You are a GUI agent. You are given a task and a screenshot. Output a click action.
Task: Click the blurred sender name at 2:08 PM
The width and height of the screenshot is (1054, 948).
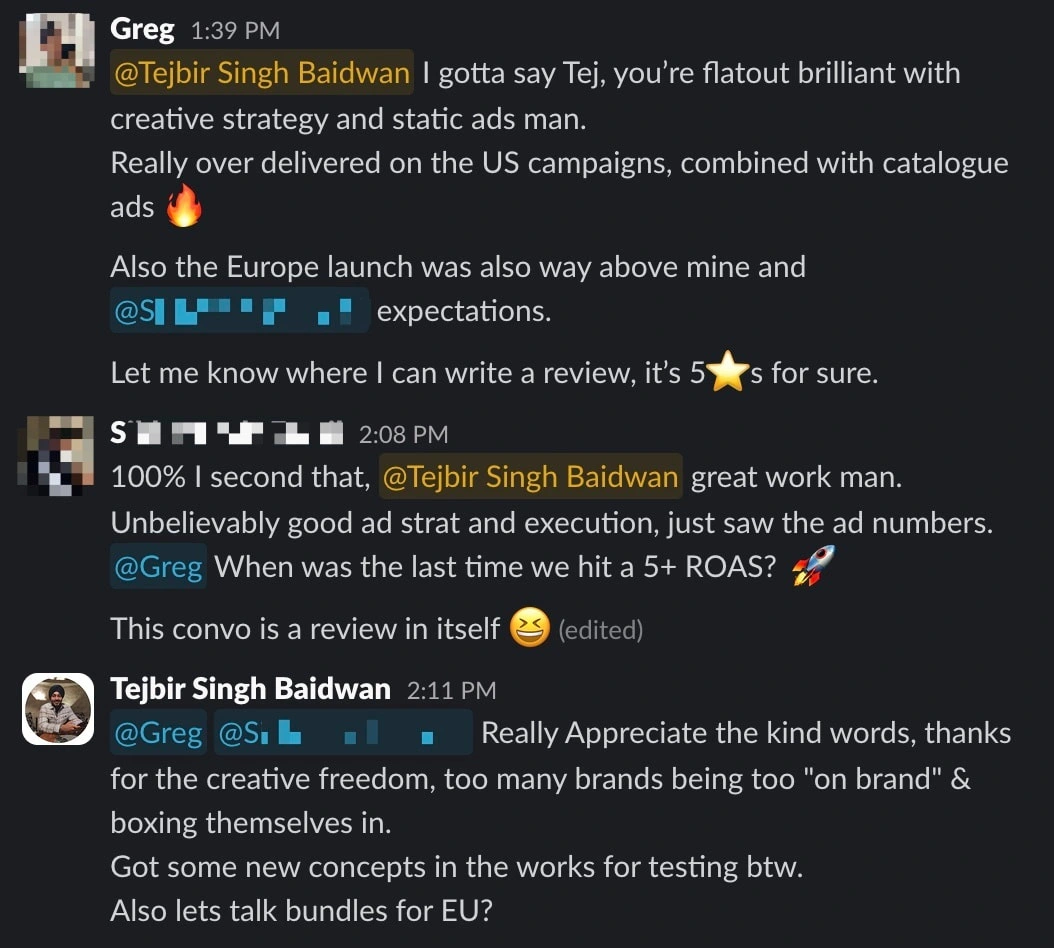pos(227,433)
